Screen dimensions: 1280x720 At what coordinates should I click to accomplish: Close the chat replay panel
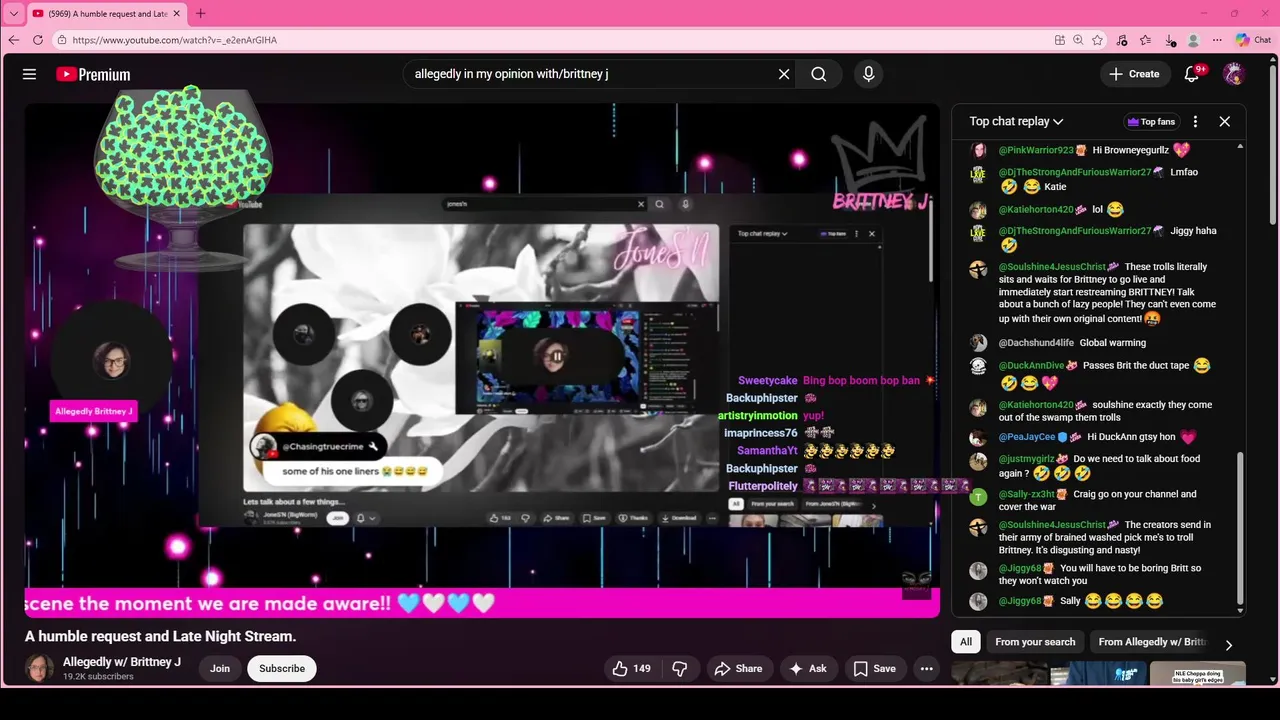[1224, 121]
